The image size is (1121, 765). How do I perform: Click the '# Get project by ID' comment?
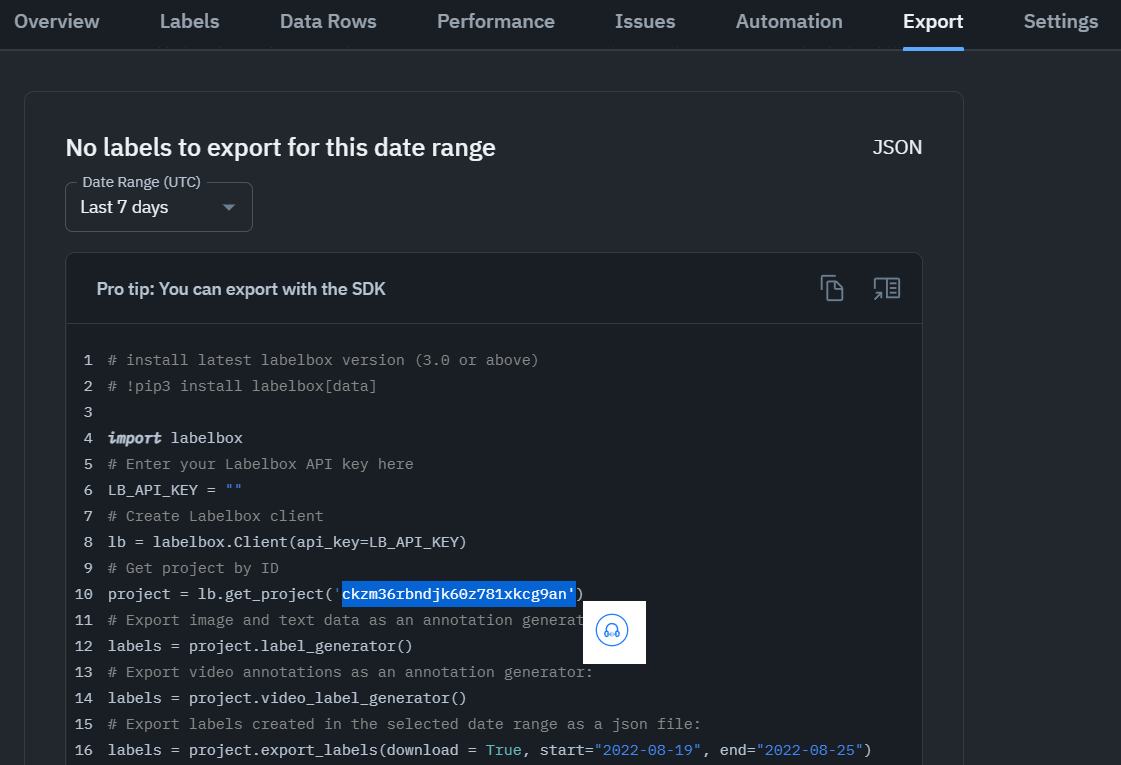(x=193, y=568)
